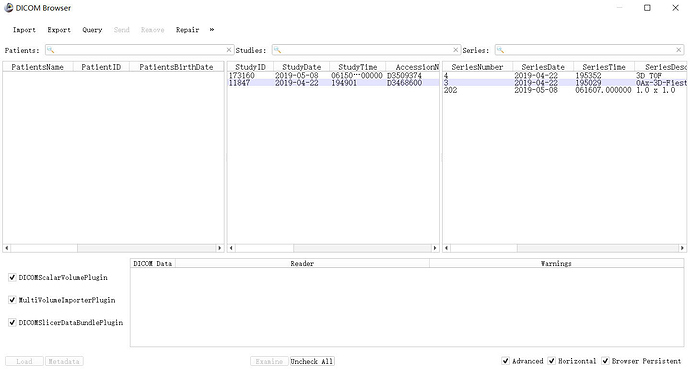
Task: Disable the MultiVolumeImporterPlugin checkbox
Action: [x=12, y=300]
